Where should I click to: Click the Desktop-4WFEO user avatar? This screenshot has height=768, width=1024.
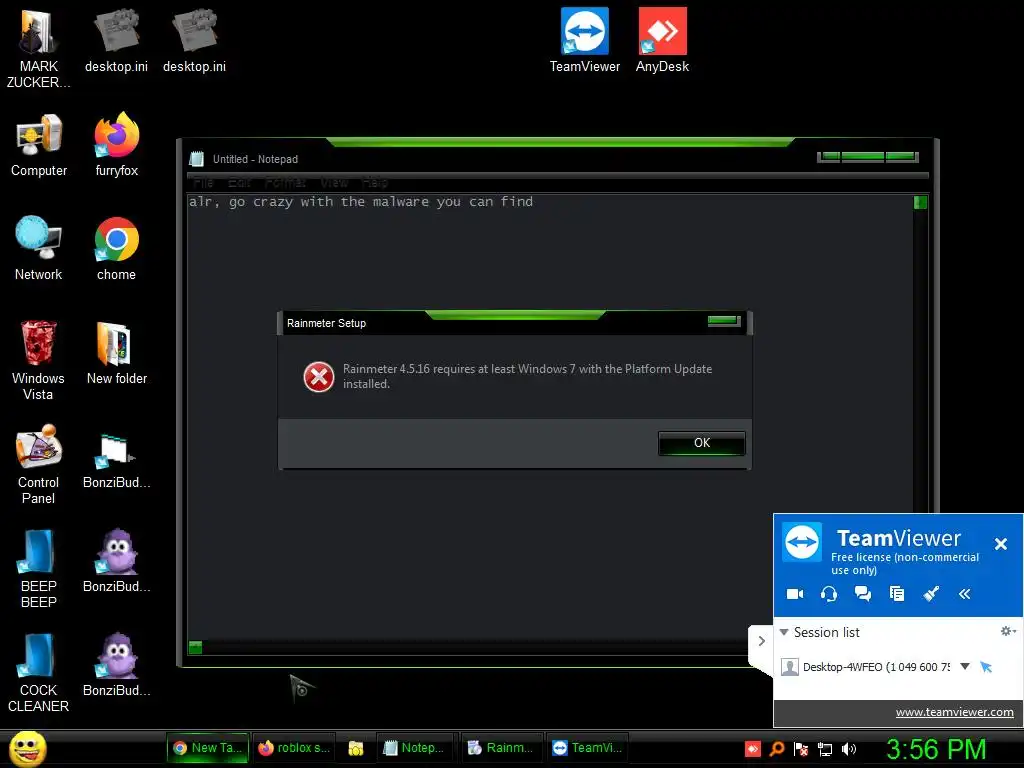(790, 667)
